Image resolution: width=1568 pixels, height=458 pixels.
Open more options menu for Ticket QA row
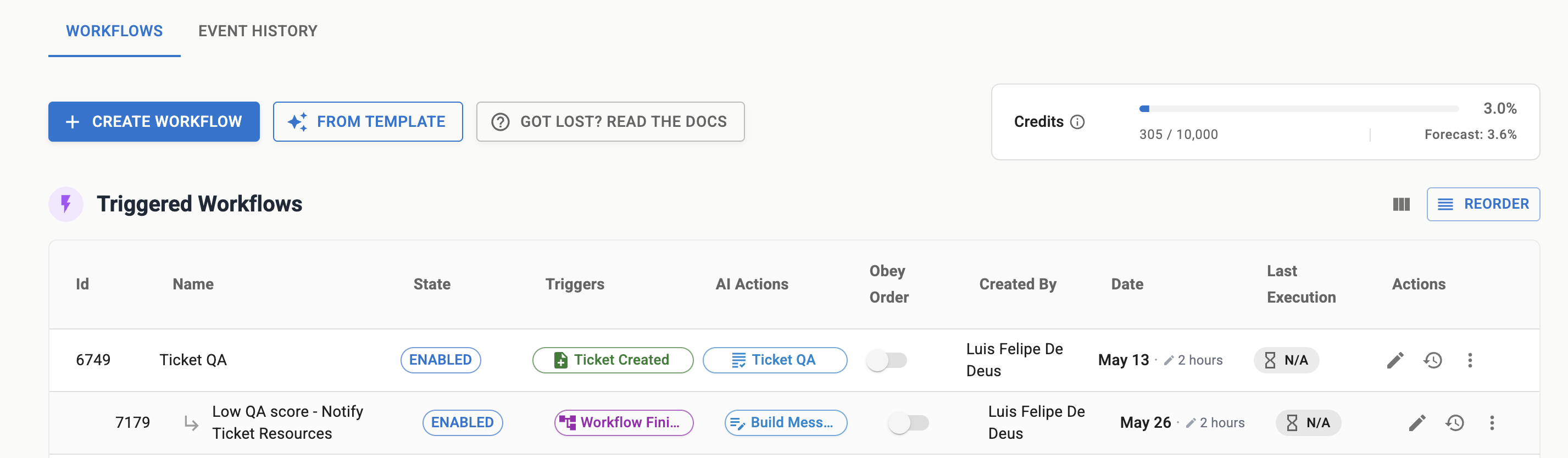coord(1470,360)
